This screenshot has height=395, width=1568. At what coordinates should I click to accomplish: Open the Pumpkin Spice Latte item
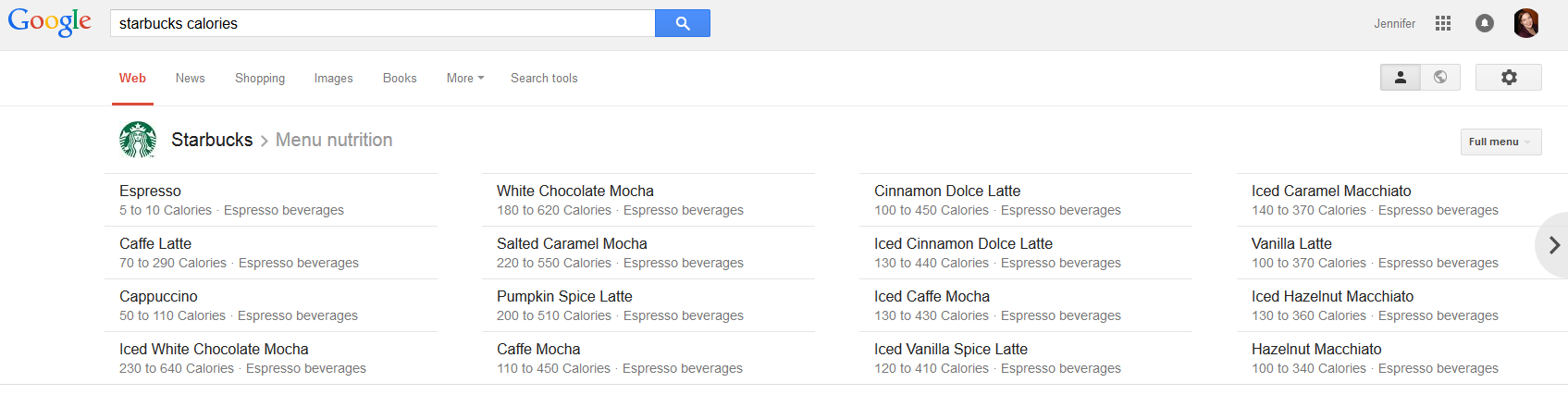[564, 297]
